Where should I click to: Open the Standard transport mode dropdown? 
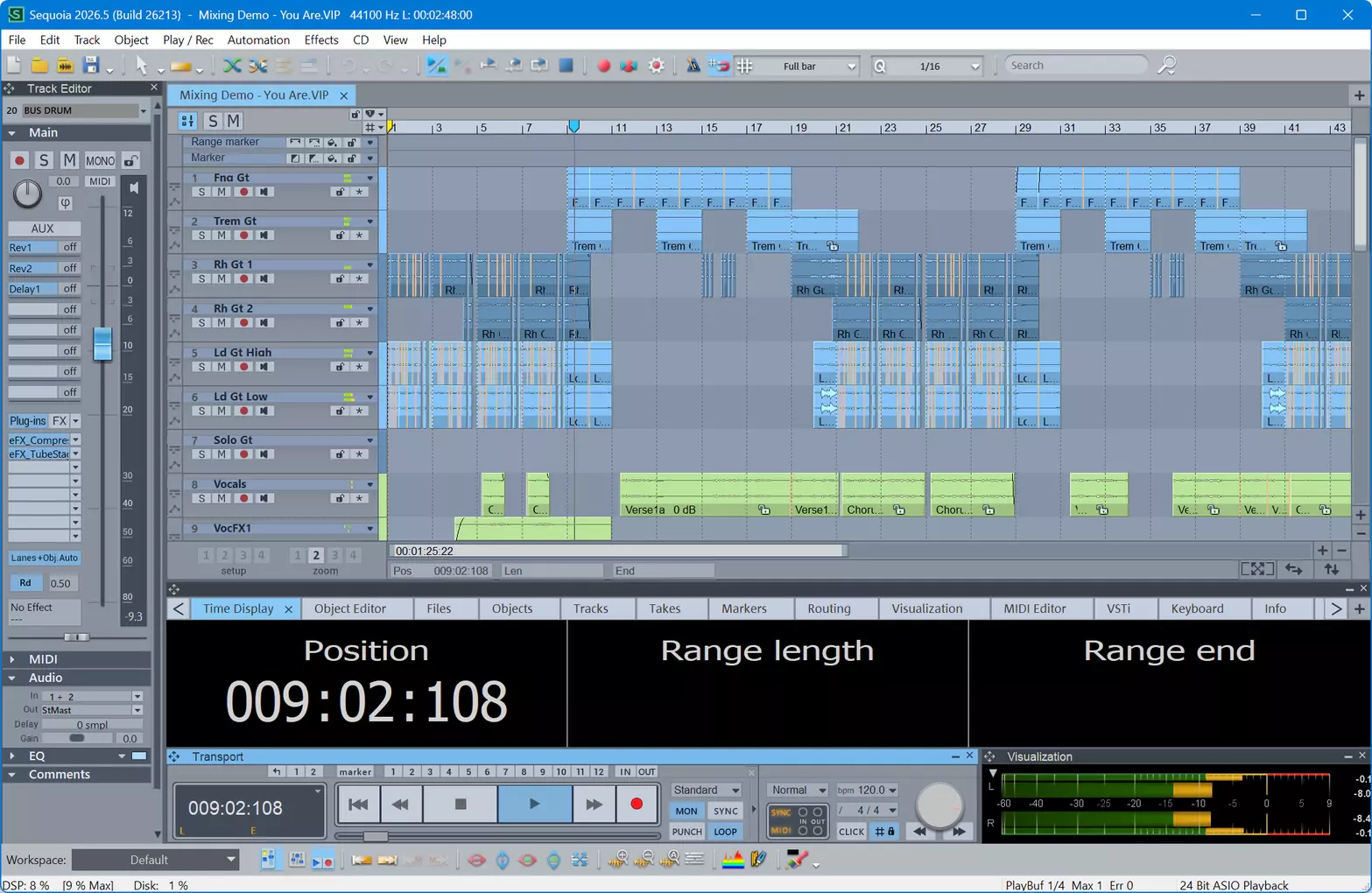click(706, 790)
